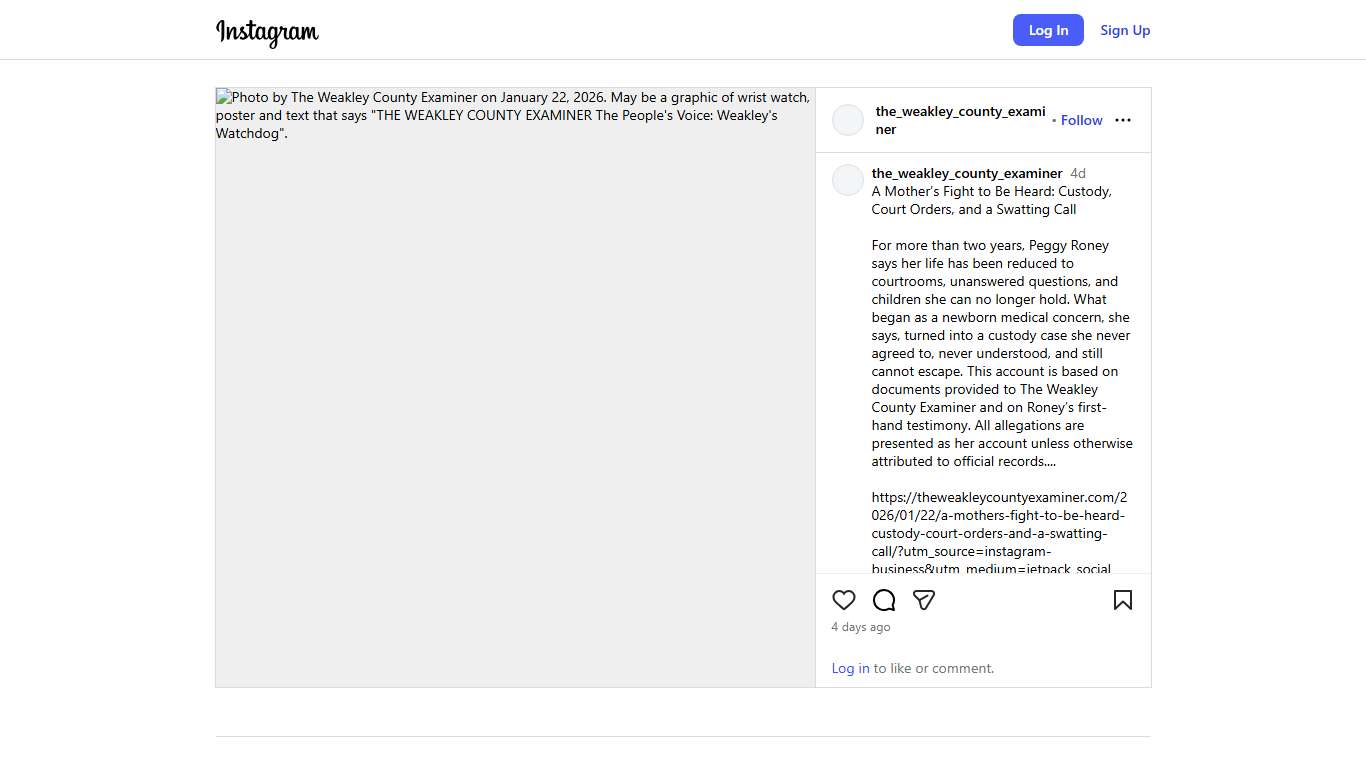Click the 4d timestamp in caption
Image resolution: width=1366 pixels, height=768 pixels.
pos(1078,173)
